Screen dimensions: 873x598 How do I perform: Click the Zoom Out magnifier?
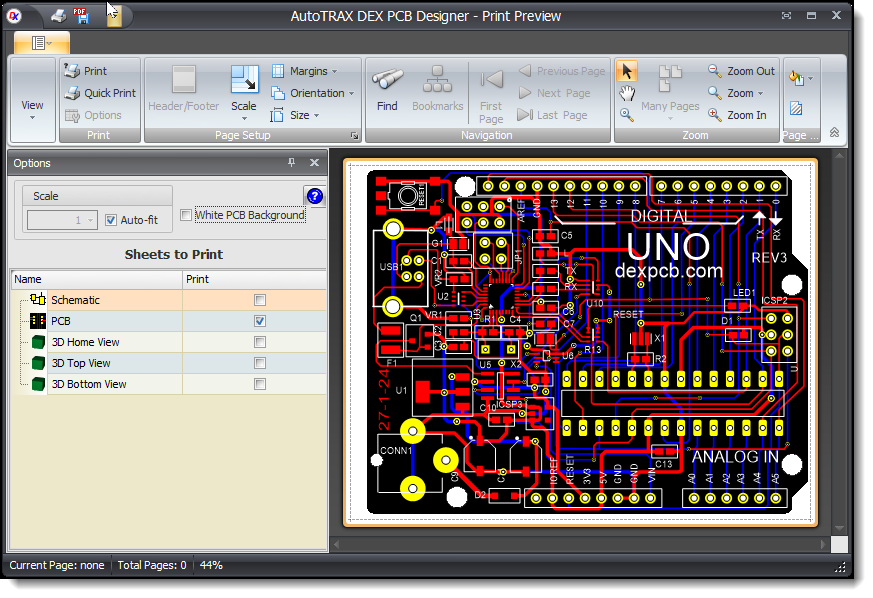(x=740, y=71)
